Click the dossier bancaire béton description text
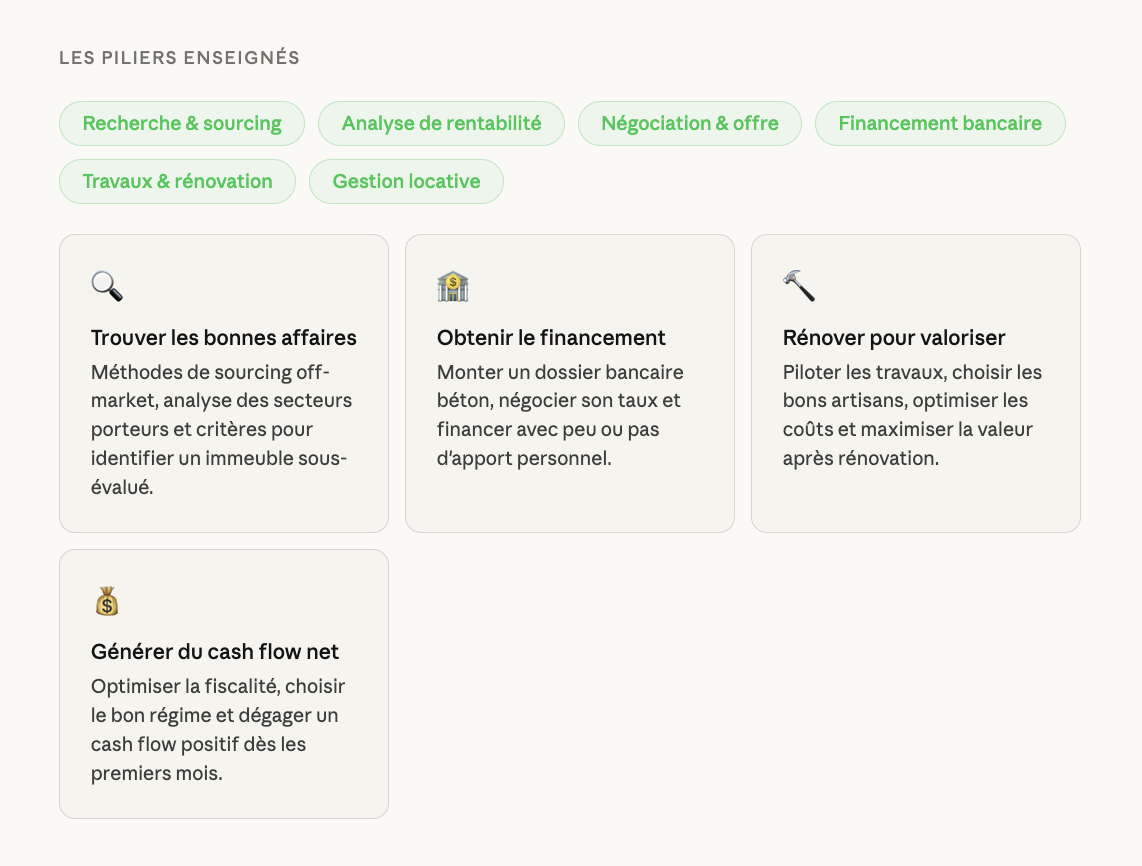1142x866 pixels. (x=560, y=415)
